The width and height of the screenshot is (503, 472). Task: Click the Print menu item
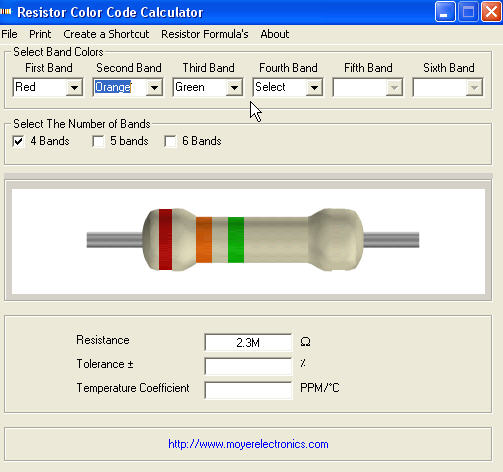[40, 34]
